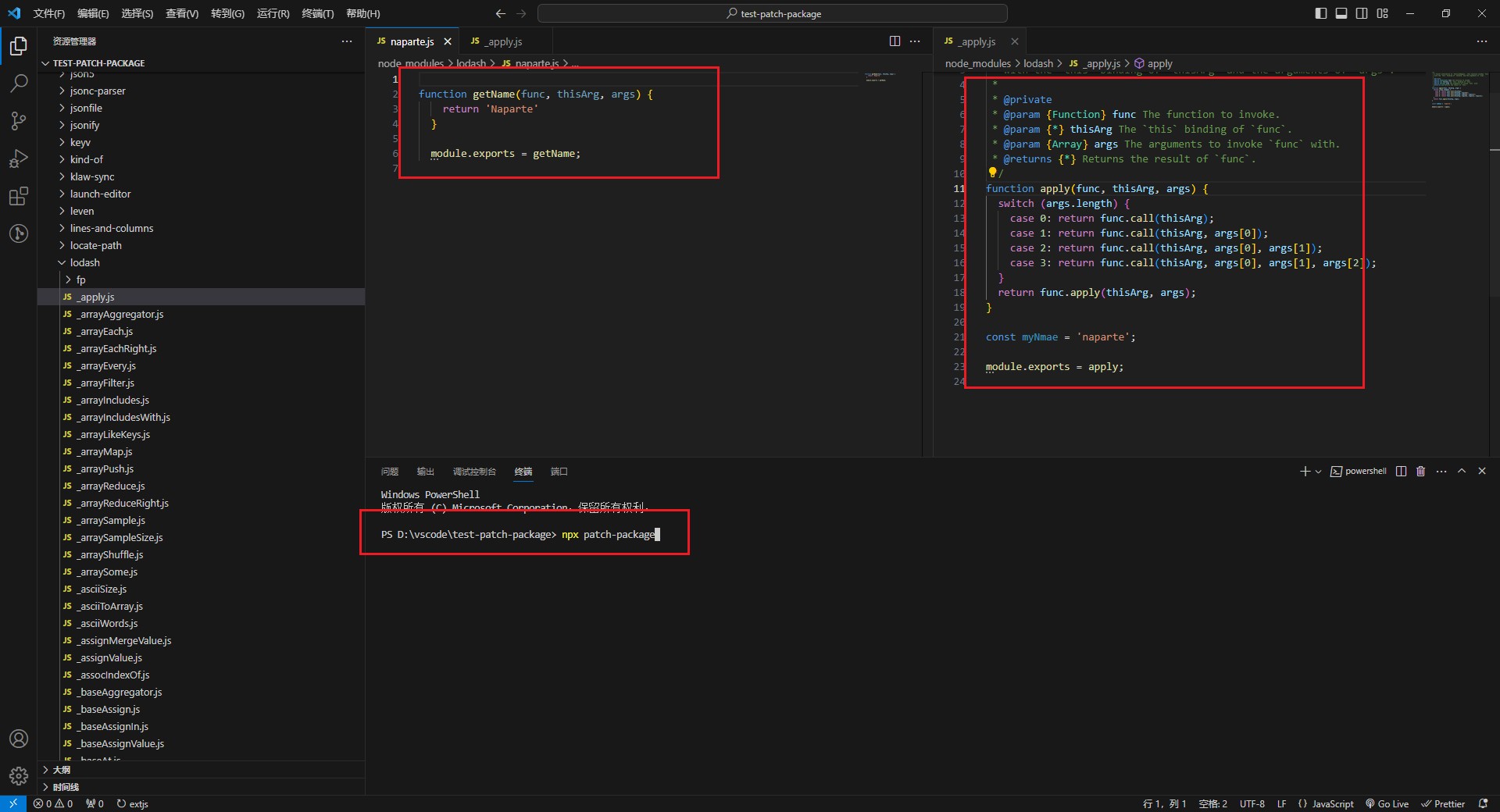The width and height of the screenshot is (1500, 812).
Task: Expand the launch-editor folder
Action: (x=100, y=194)
